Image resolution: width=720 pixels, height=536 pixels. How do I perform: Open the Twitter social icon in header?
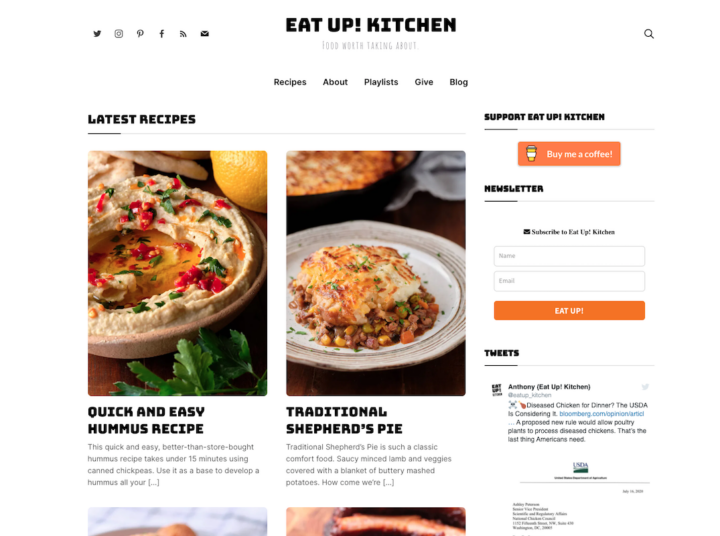[x=97, y=34]
